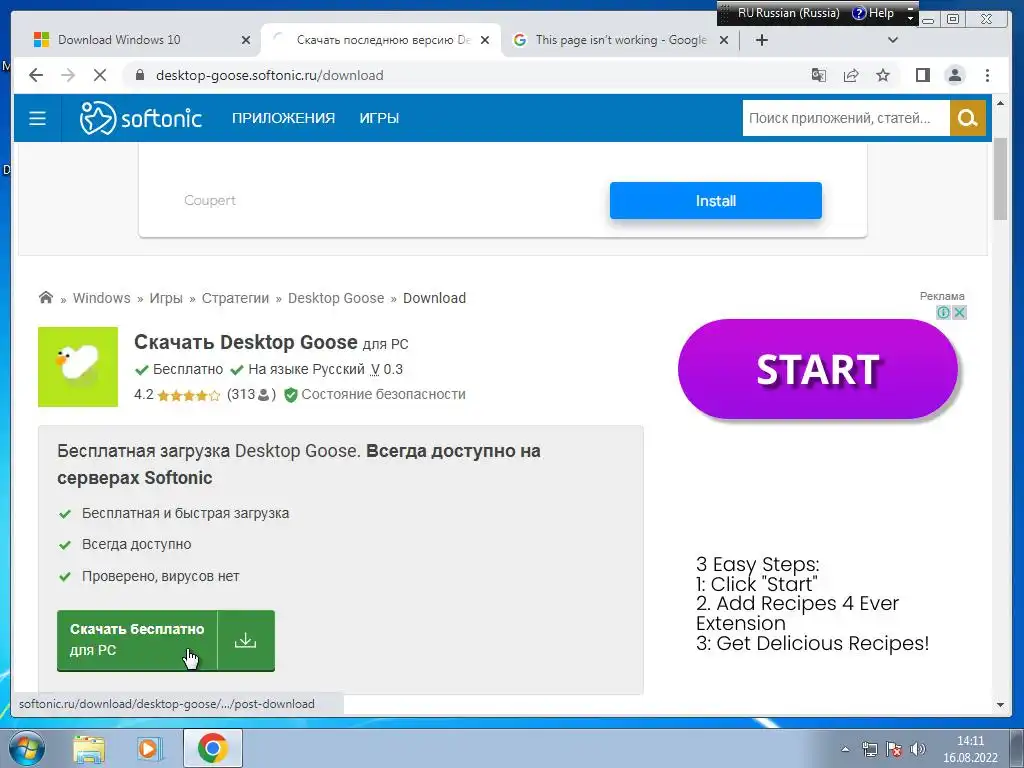This screenshot has height=768, width=1024.
Task: Open the media player taskbar icon
Action: pos(150,748)
